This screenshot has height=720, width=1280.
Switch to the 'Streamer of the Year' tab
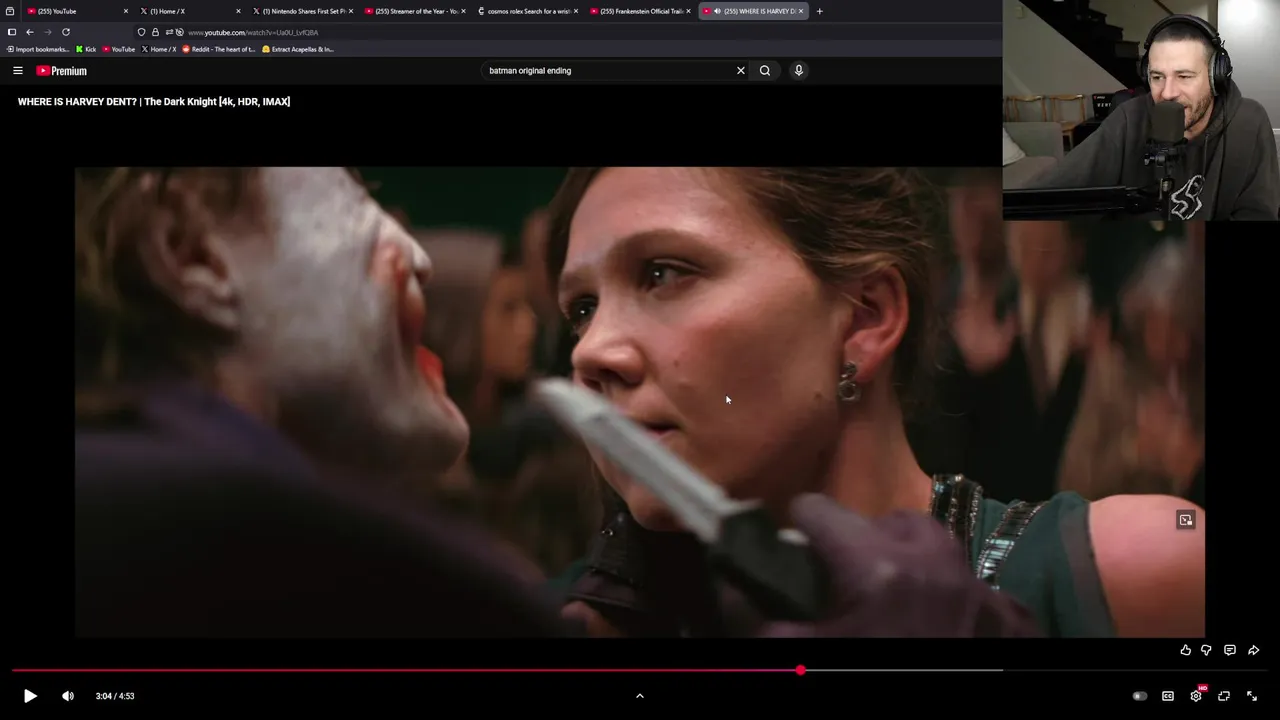coord(412,11)
